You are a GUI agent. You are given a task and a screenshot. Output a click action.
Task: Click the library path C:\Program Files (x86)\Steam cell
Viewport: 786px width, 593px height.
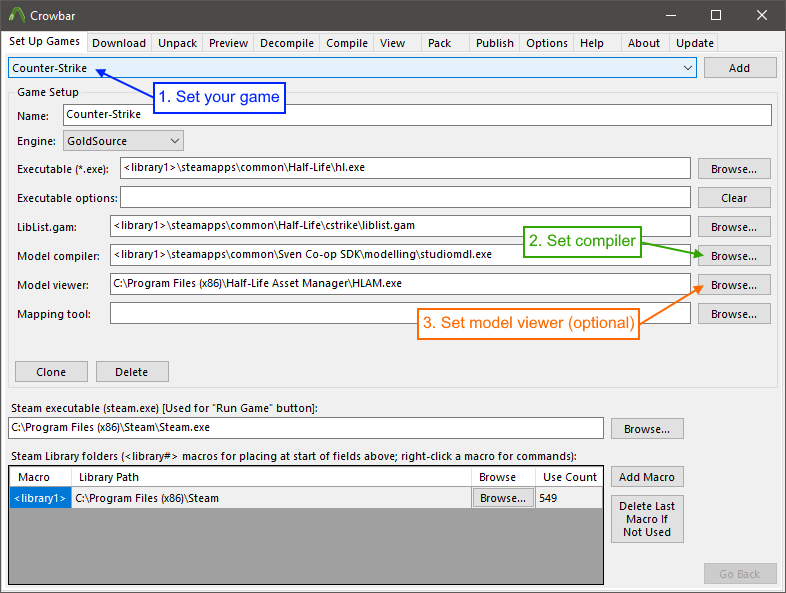click(x=271, y=498)
